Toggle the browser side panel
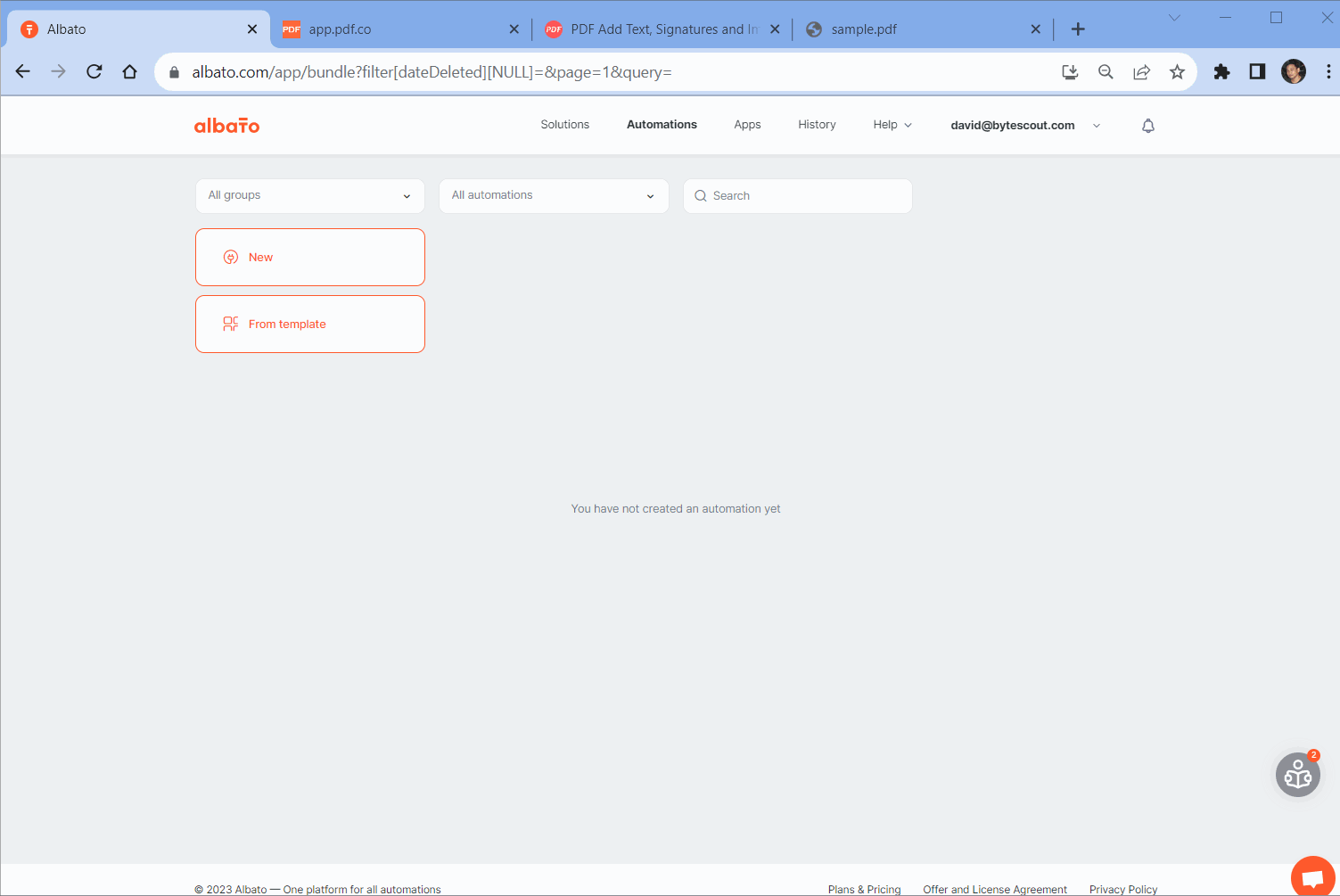The image size is (1340, 896). (1257, 72)
